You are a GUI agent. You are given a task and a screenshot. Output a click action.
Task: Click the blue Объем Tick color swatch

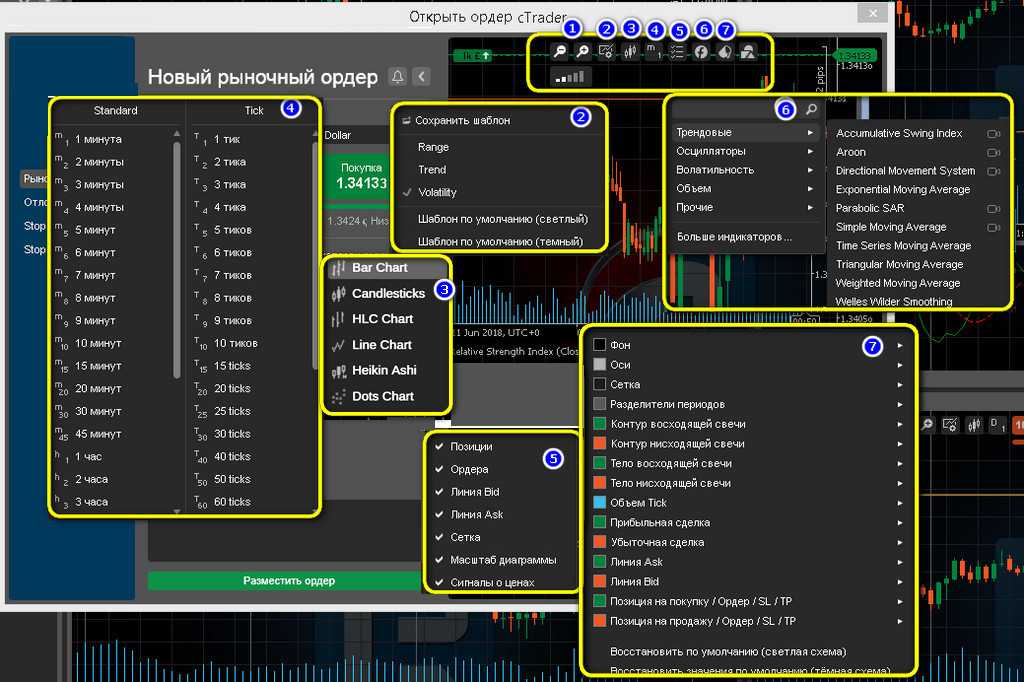[x=600, y=503]
